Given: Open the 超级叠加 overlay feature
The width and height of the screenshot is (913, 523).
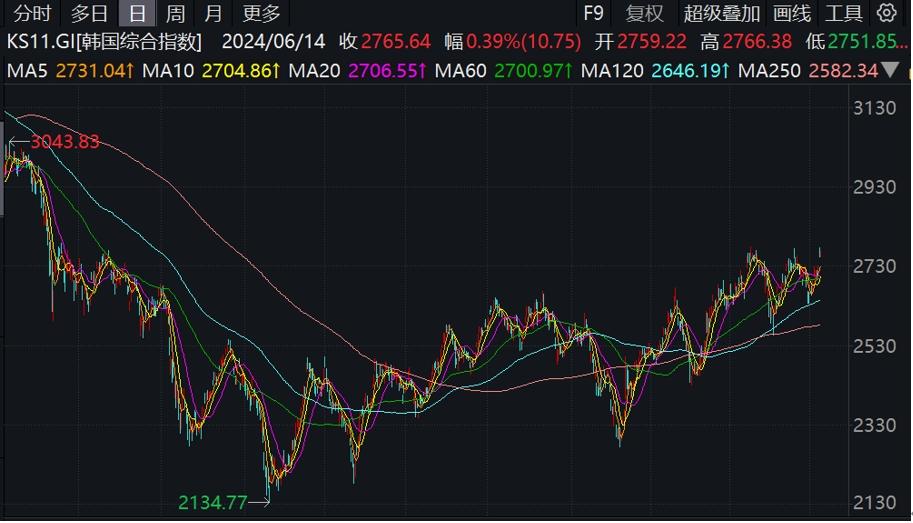Looking at the screenshot, I should click(722, 13).
